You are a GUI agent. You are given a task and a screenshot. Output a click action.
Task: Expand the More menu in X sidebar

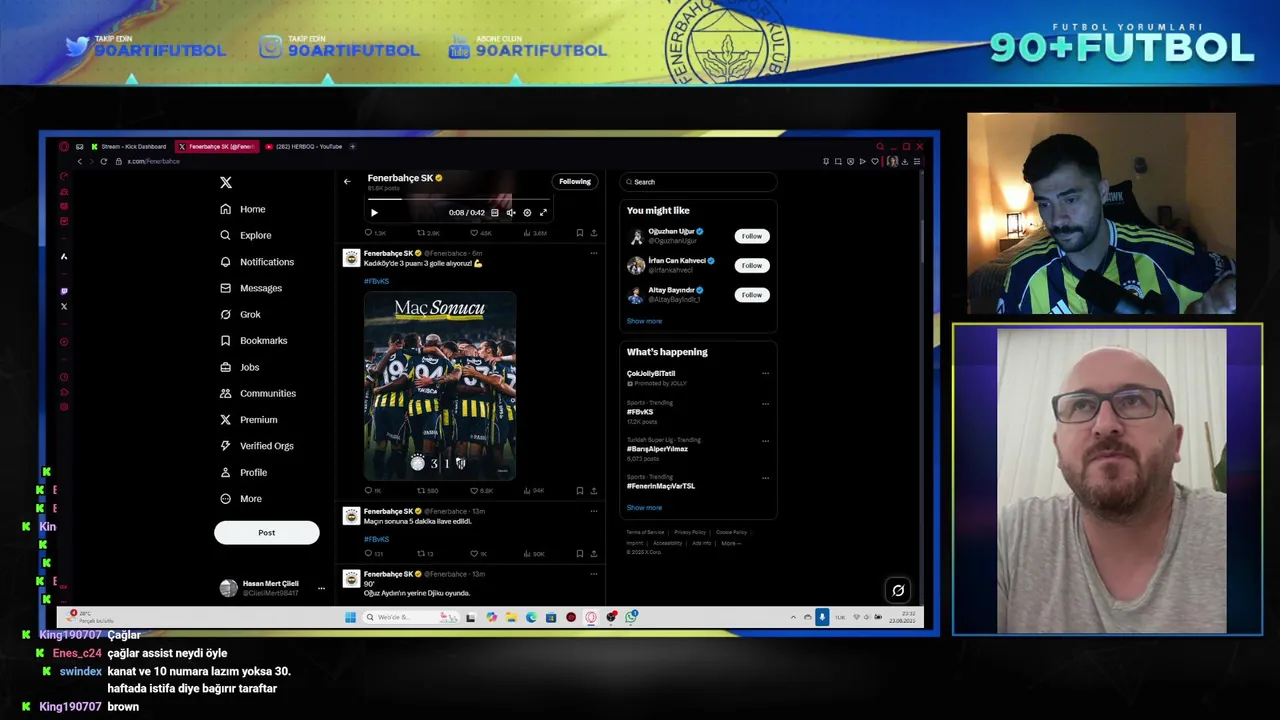click(241, 498)
